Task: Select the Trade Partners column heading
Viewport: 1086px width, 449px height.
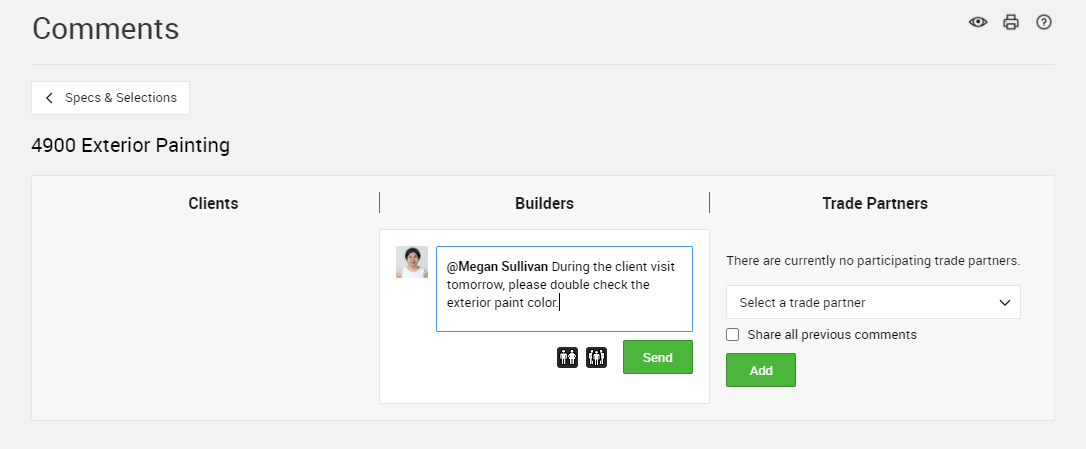Action: pos(875,203)
